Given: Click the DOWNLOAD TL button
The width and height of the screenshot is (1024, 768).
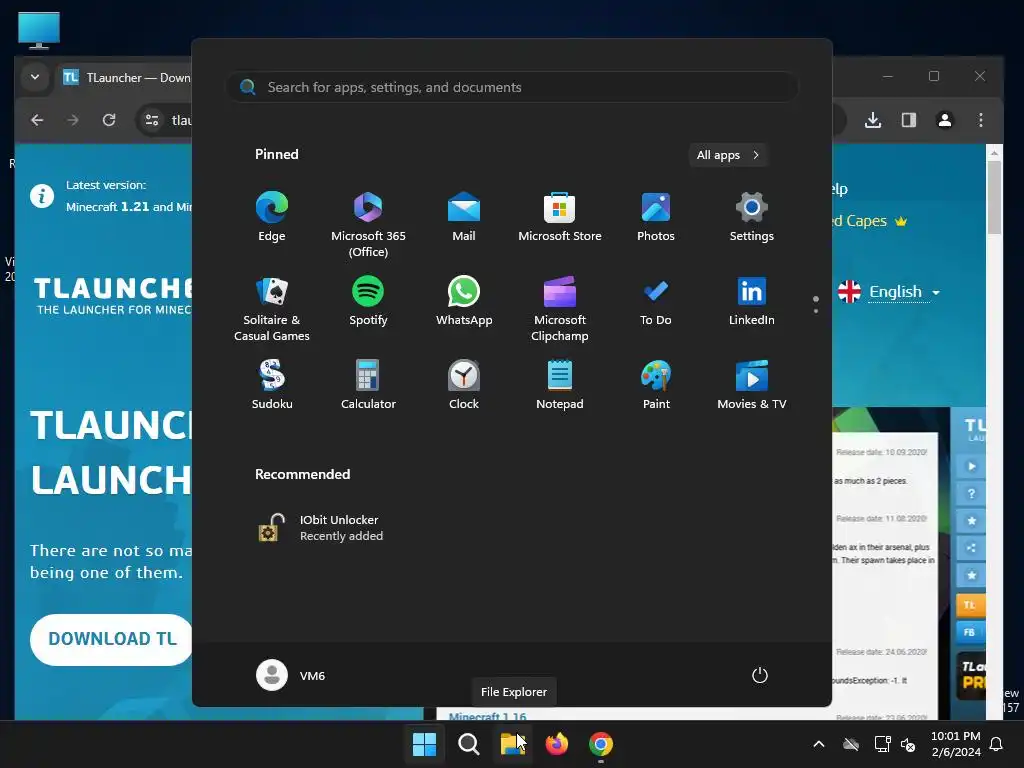Looking at the screenshot, I should pyautogui.click(x=112, y=639).
